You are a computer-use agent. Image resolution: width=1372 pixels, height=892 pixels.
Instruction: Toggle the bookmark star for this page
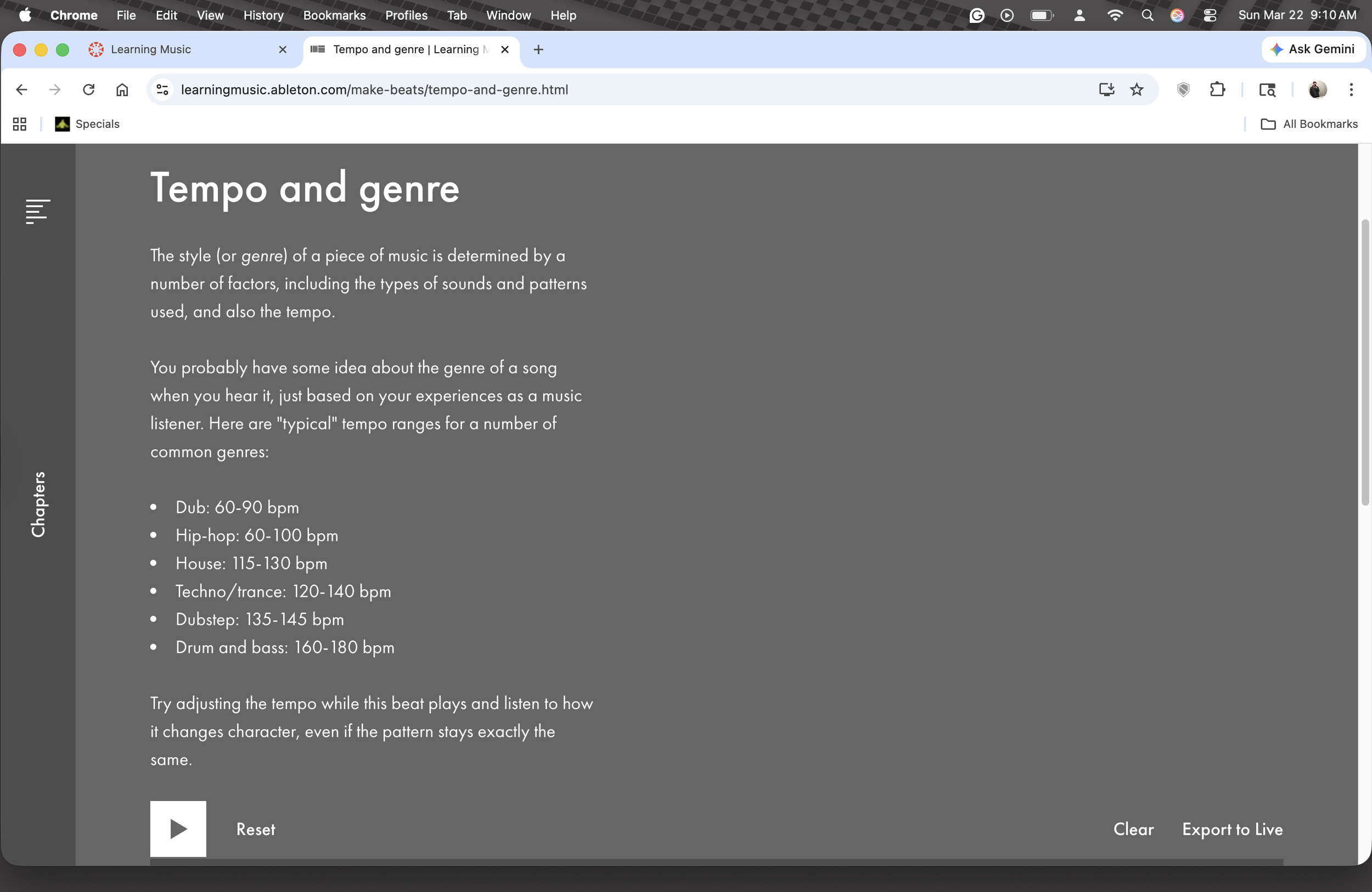coord(1135,90)
